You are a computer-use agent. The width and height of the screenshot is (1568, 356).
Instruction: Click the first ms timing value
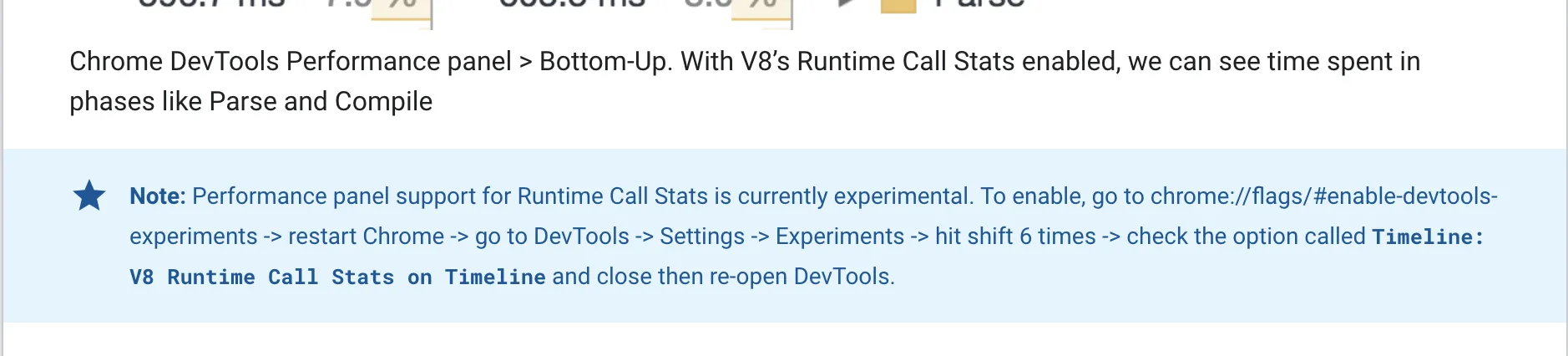point(211,4)
